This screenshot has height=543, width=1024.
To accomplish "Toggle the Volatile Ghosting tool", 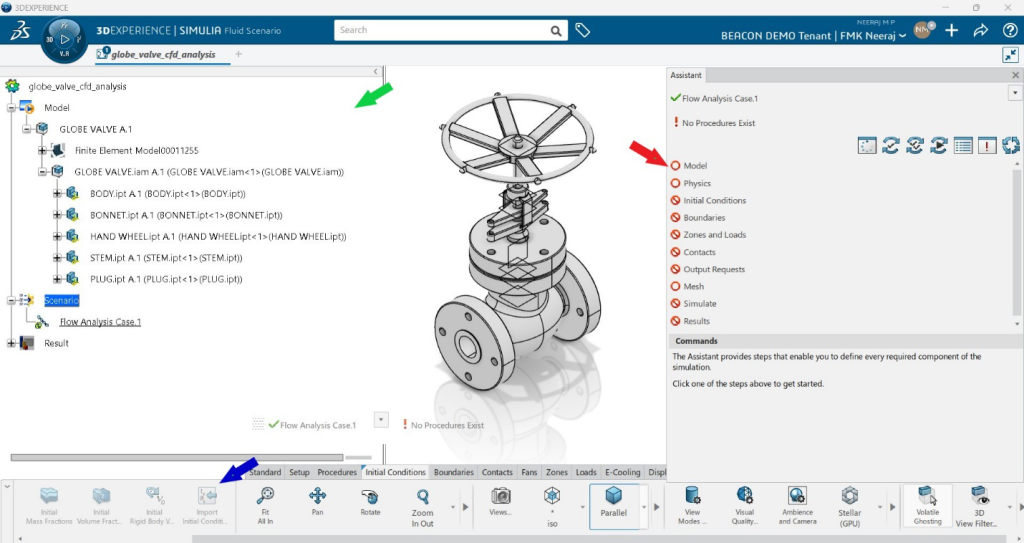I will pos(927,506).
